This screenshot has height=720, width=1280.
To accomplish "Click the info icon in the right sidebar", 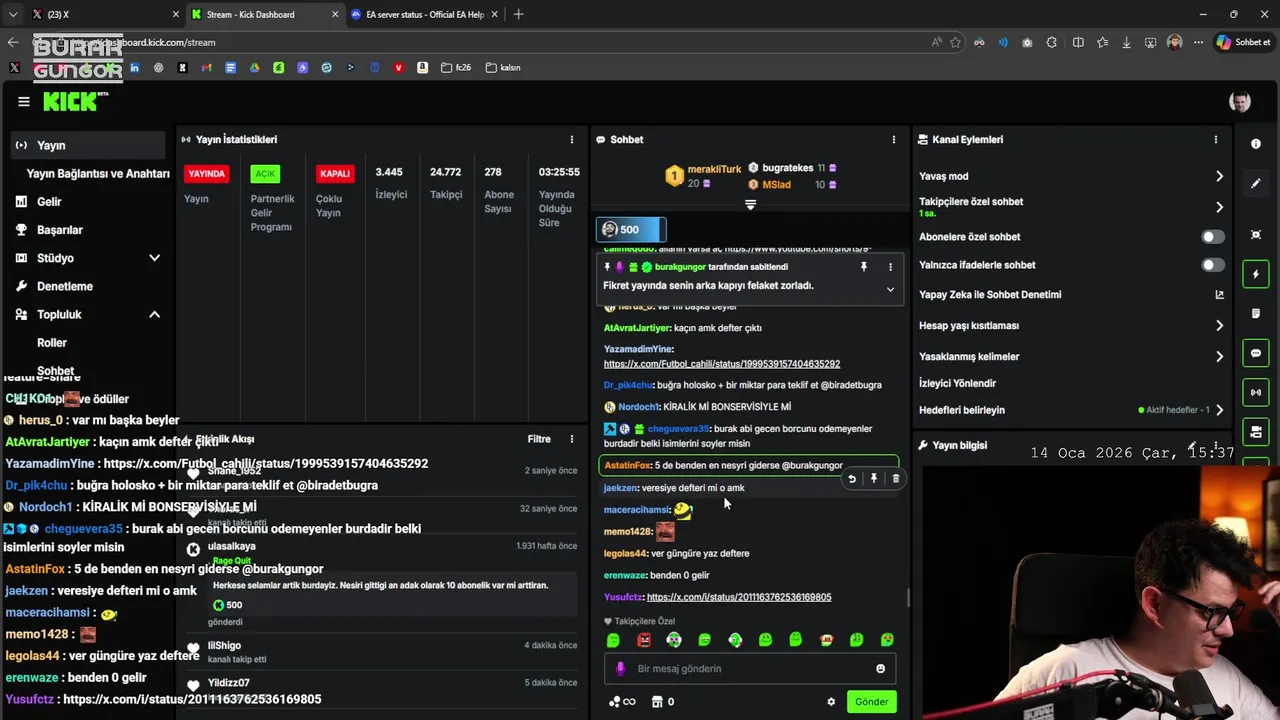I will (x=1256, y=144).
